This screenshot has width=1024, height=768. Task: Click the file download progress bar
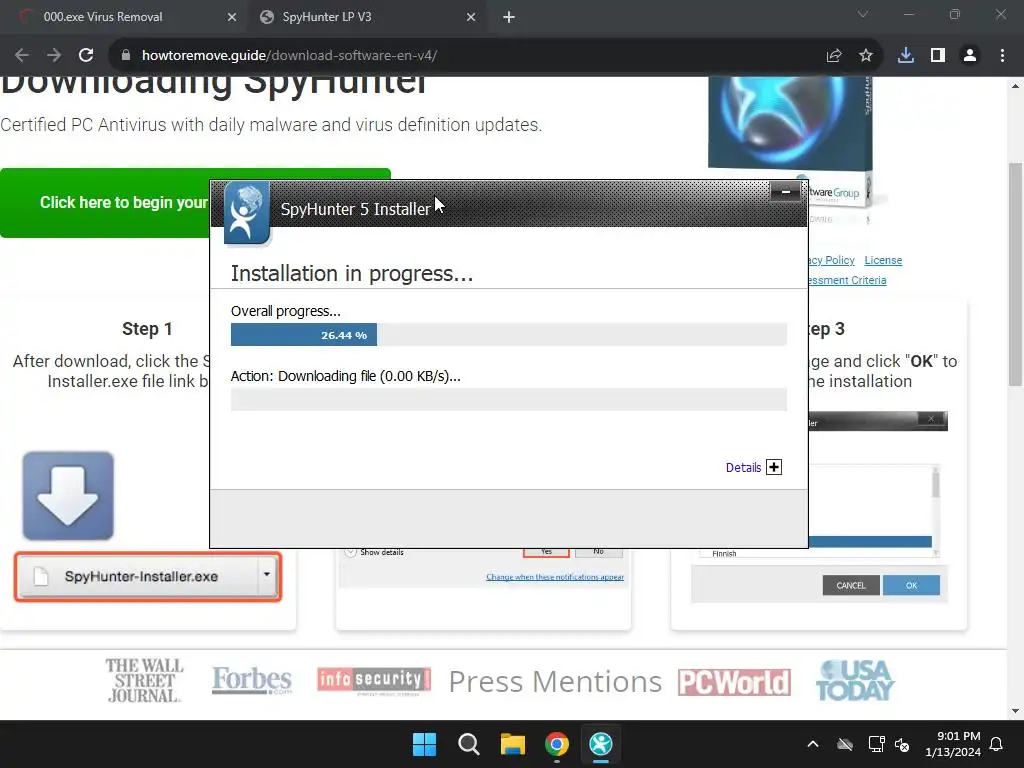(509, 399)
